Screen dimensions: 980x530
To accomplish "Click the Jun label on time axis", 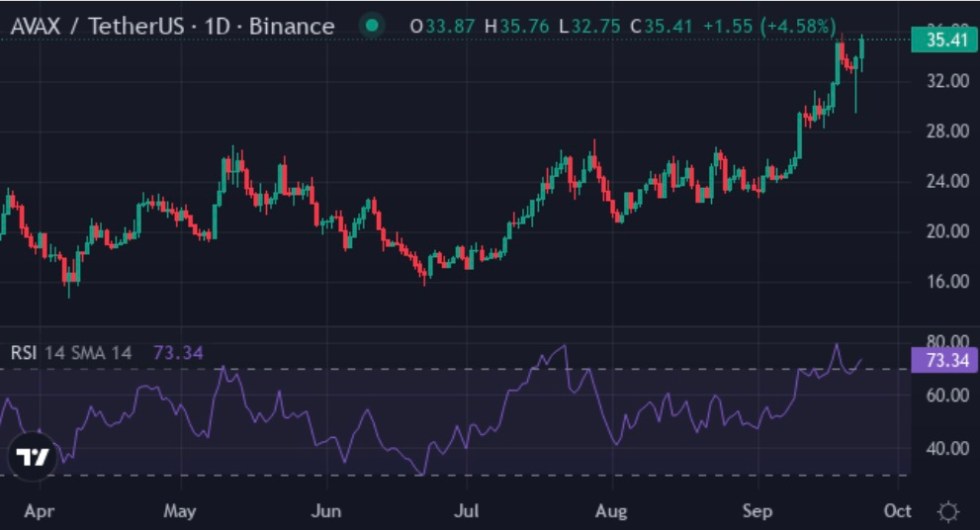I will (x=326, y=511).
